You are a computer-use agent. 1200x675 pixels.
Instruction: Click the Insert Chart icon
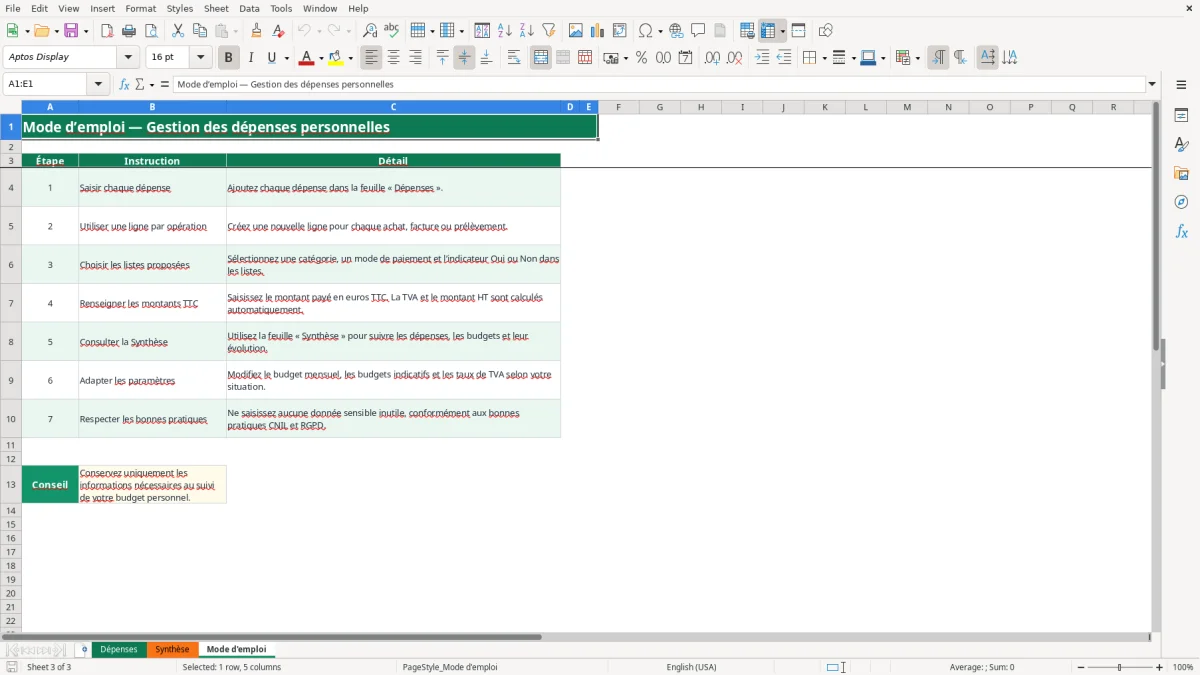pyautogui.click(x=598, y=31)
